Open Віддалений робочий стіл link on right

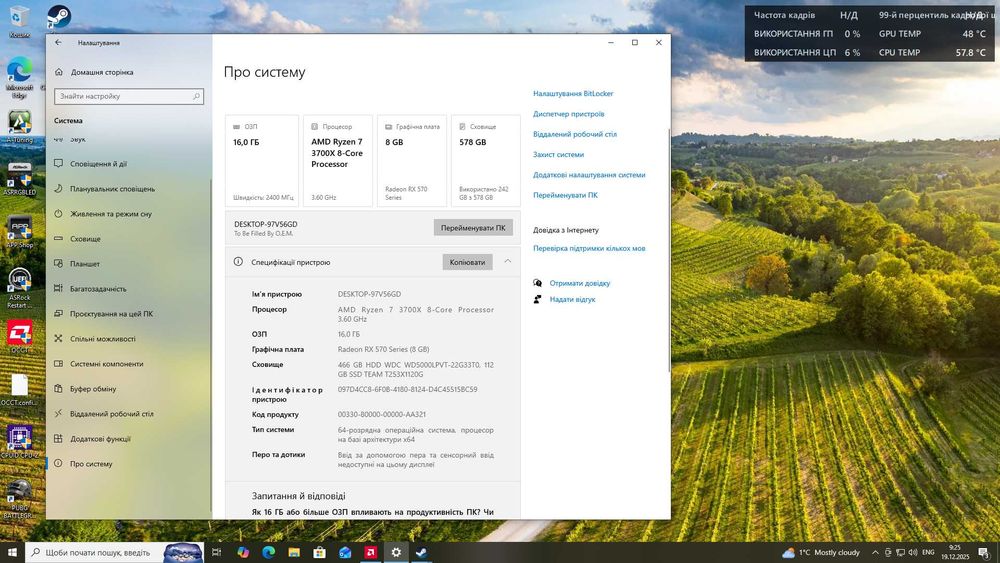(575, 135)
